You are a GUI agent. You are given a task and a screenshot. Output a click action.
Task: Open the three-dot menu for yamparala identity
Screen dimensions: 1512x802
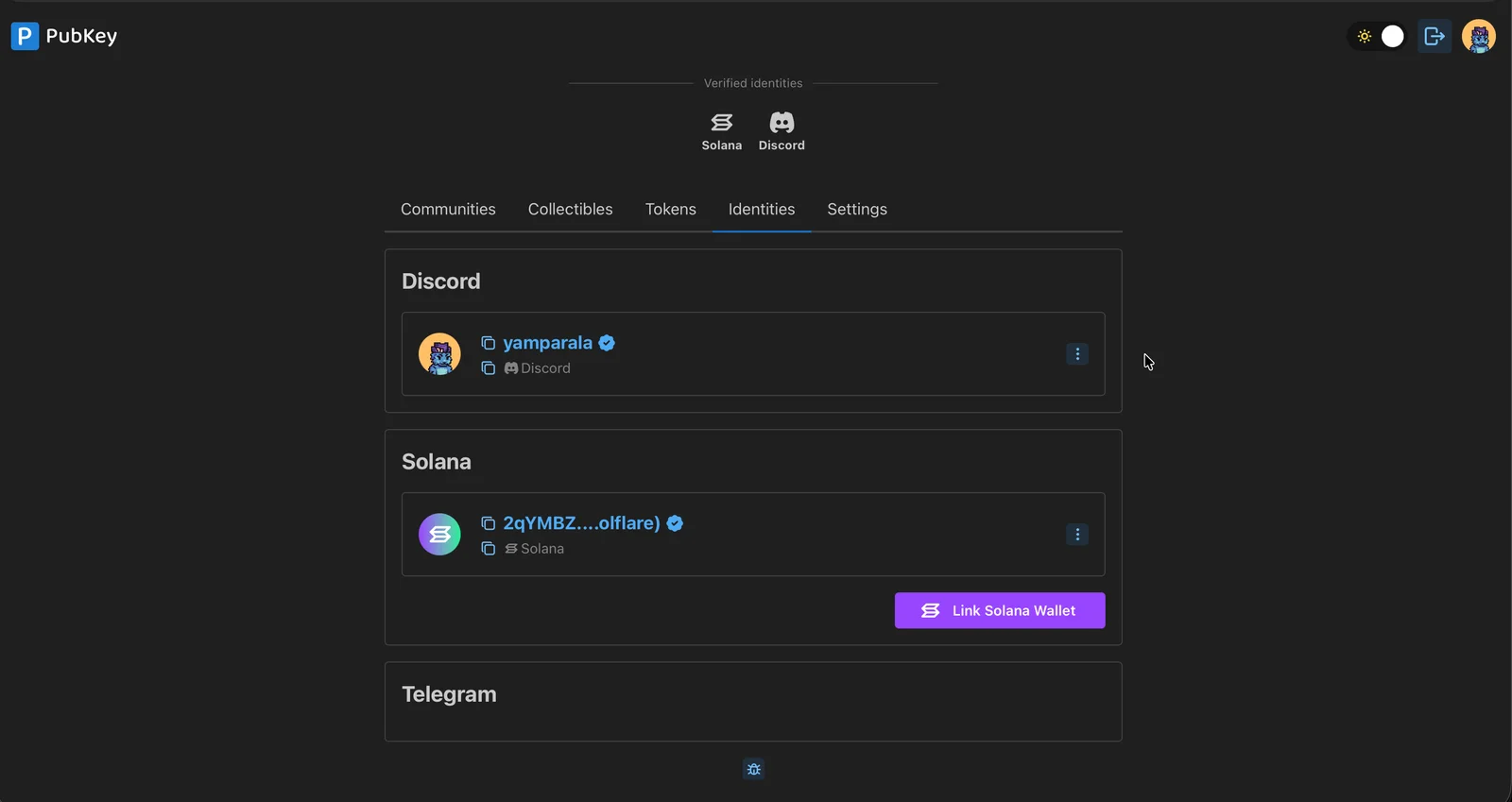pos(1077,354)
